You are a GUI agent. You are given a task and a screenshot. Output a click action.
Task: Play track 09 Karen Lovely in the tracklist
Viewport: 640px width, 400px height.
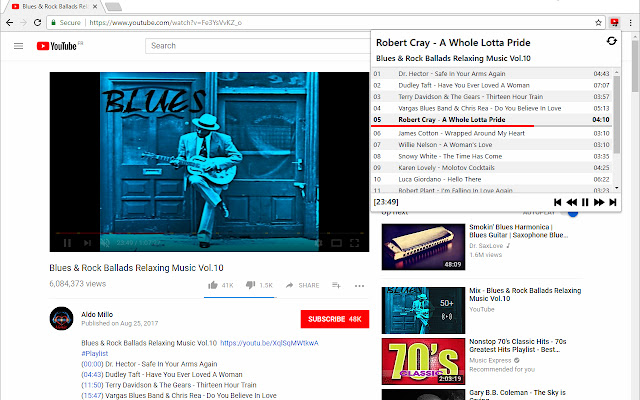tap(491, 167)
